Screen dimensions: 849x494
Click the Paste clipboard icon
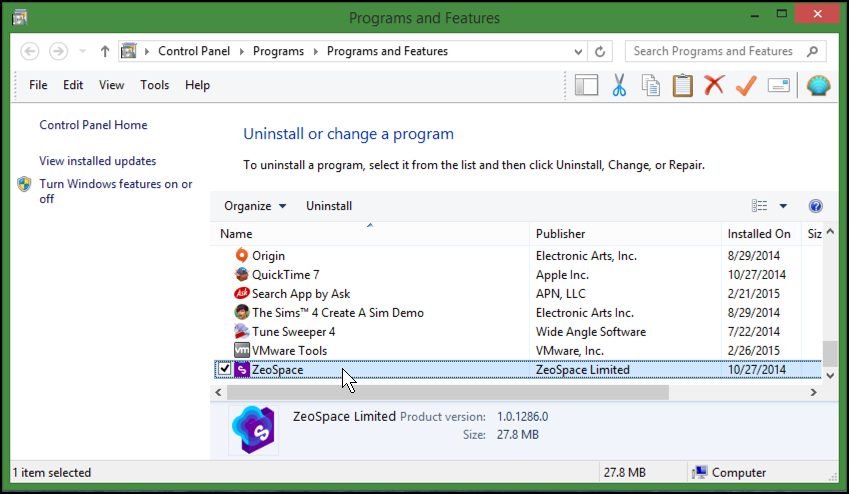click(682, 85)
